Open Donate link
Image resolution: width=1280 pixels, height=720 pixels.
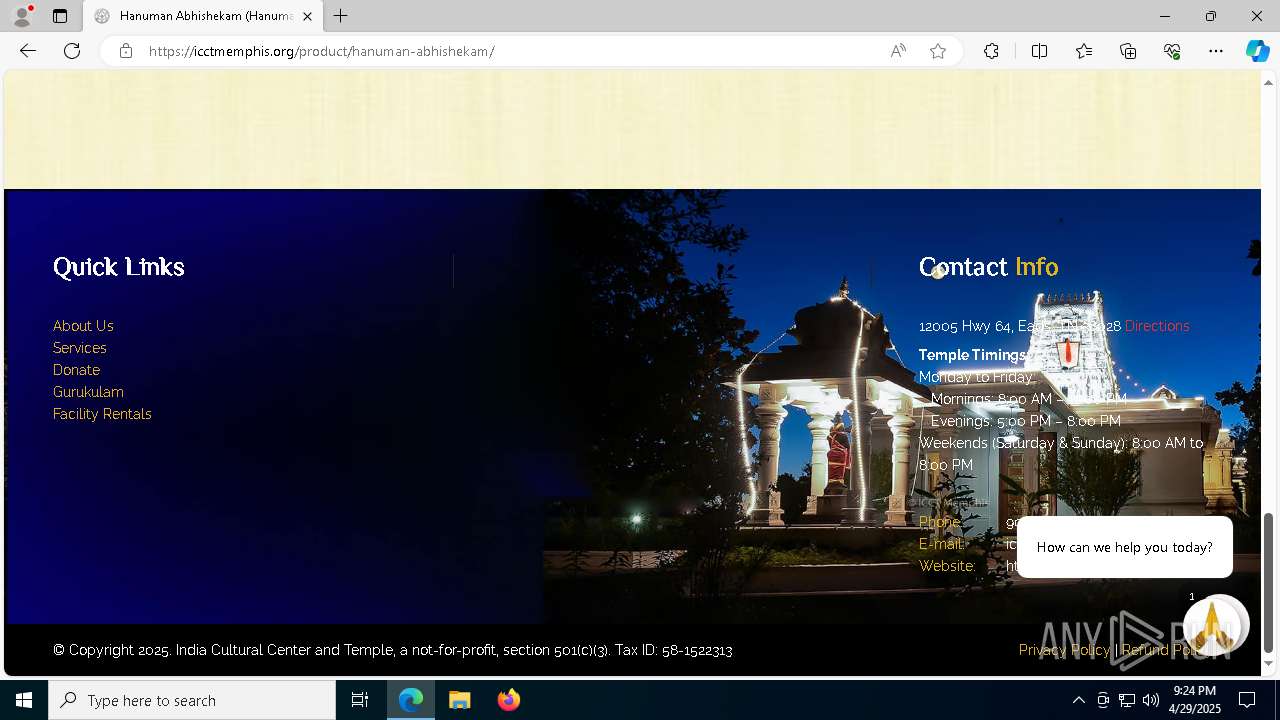point(76,370)
